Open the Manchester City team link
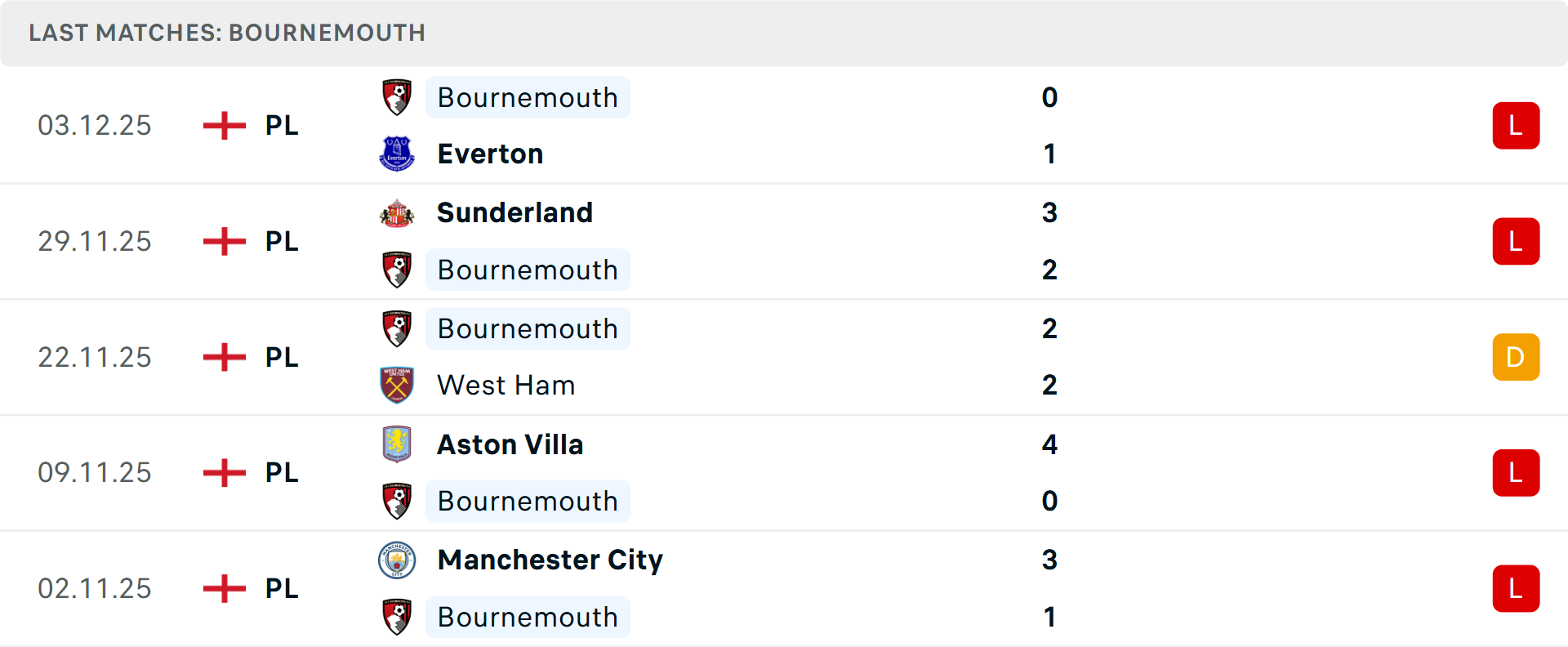Viewport: 1568px width, 647px height. (x=550, y=560)
